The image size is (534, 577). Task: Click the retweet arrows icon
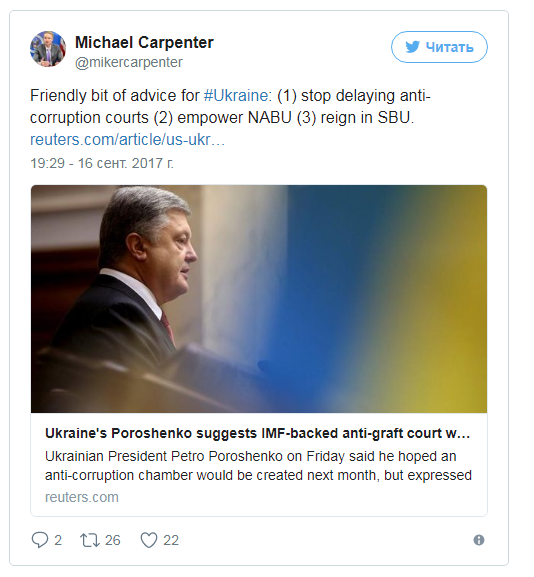(x=90, y=540)
